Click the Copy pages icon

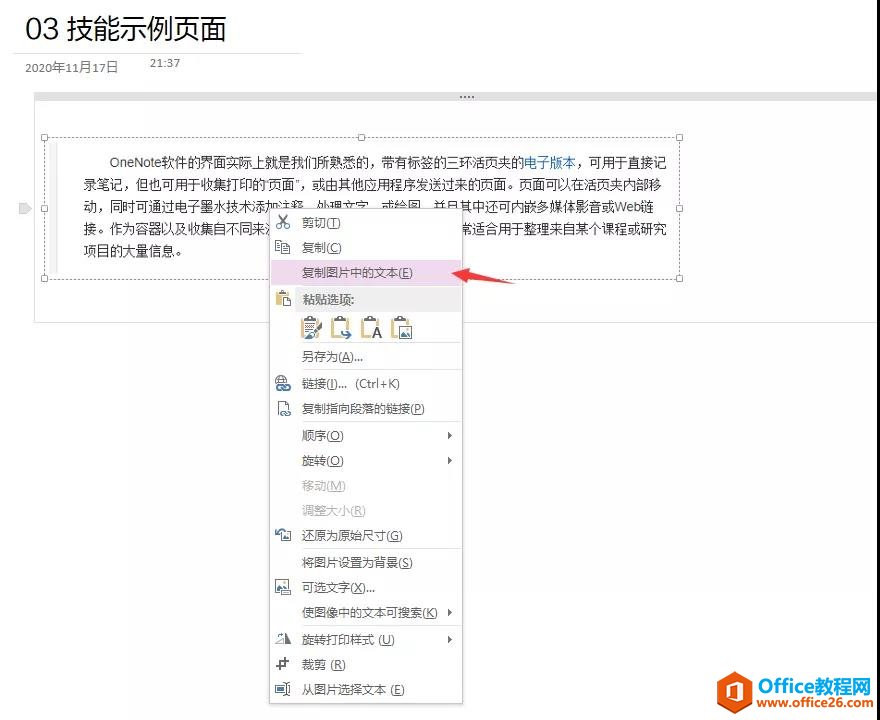(x=282, y=247)
